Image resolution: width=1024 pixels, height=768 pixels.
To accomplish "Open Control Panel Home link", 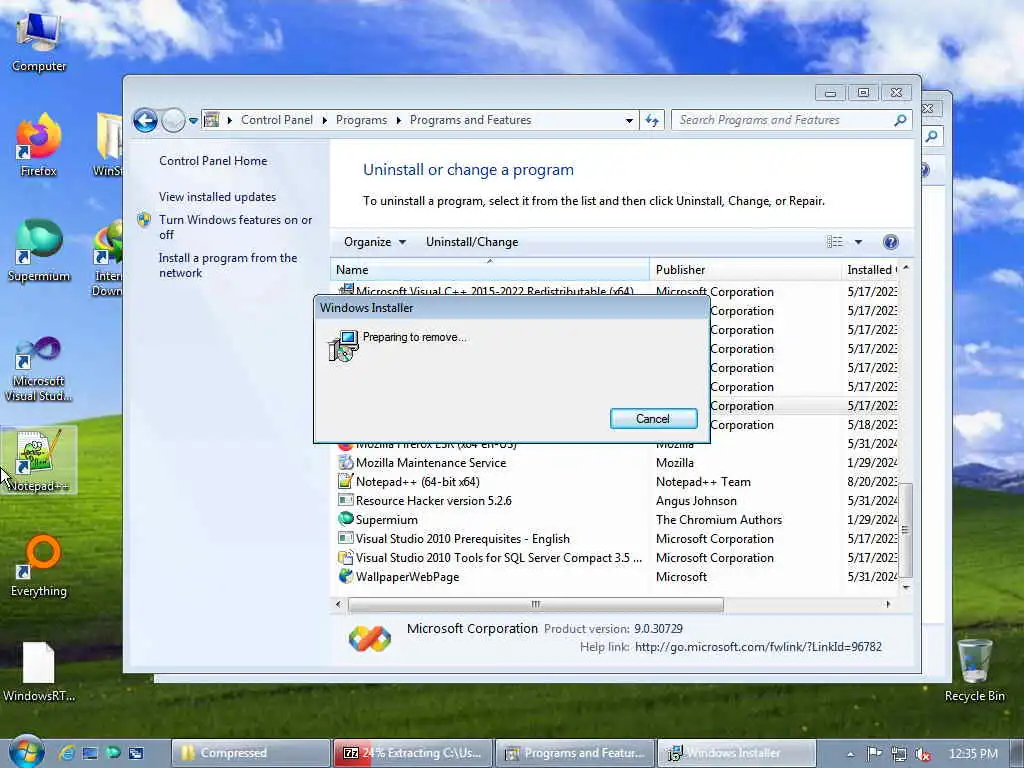I will [213, 161].
